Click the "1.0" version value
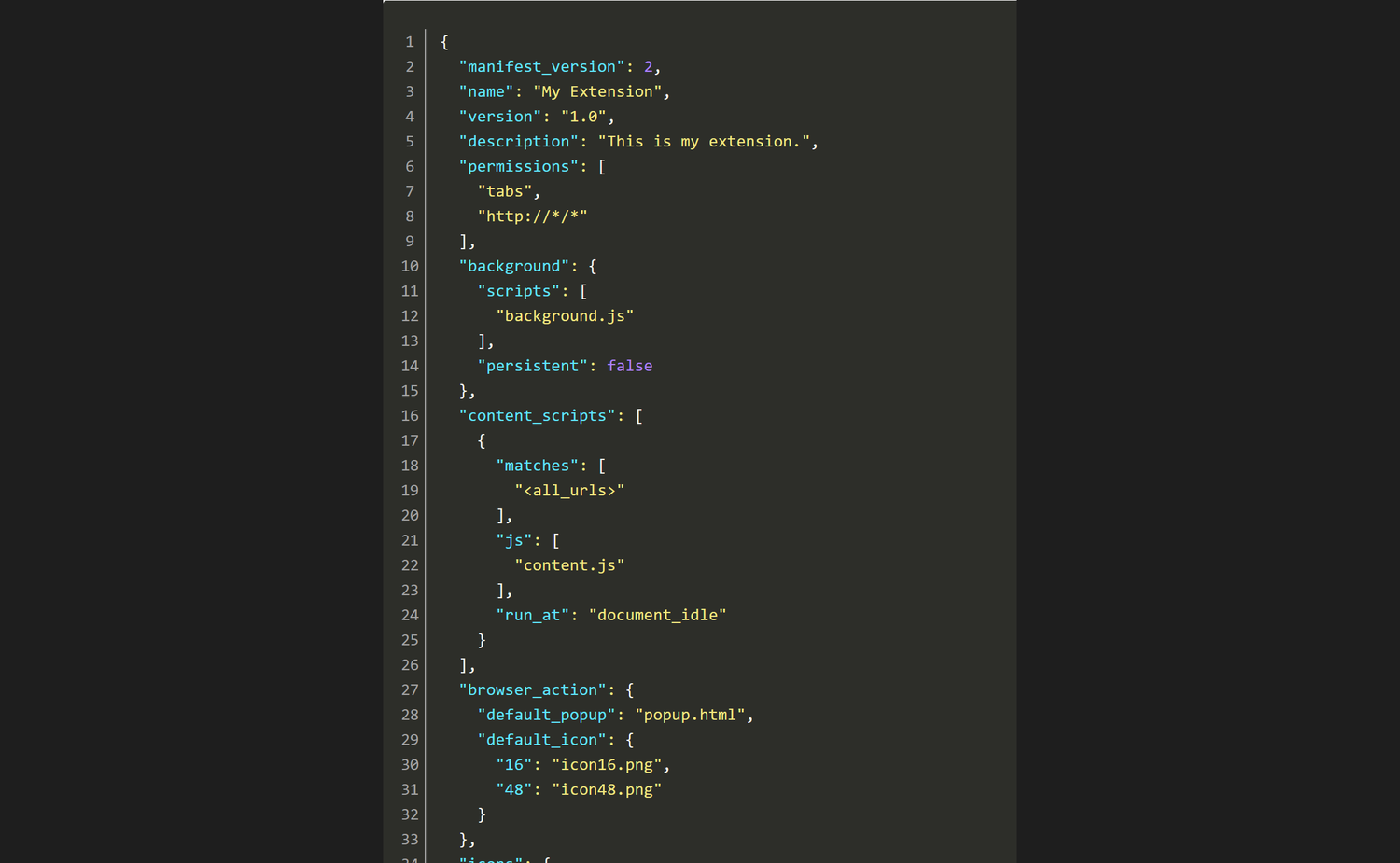This screenshot has height=863, width=1400. coord(583,117)
